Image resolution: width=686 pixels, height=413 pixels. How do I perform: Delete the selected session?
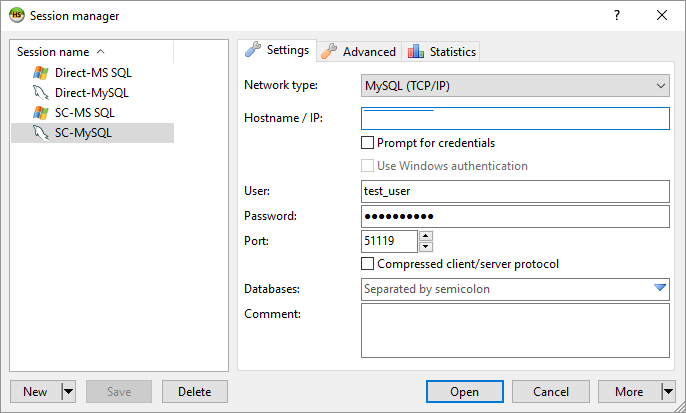point(194,391)
